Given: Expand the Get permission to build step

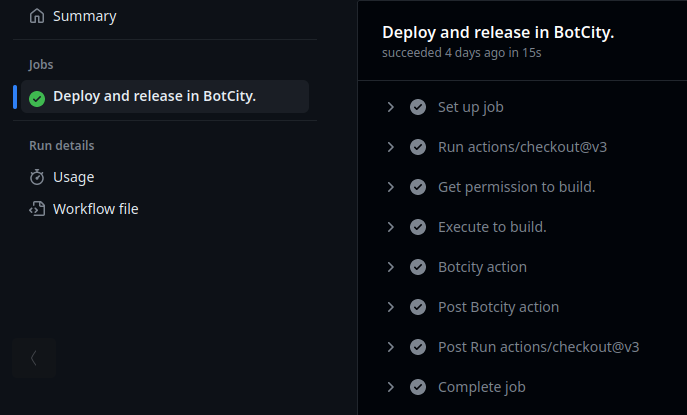Looking at the screenshot, I should [391, 187].
